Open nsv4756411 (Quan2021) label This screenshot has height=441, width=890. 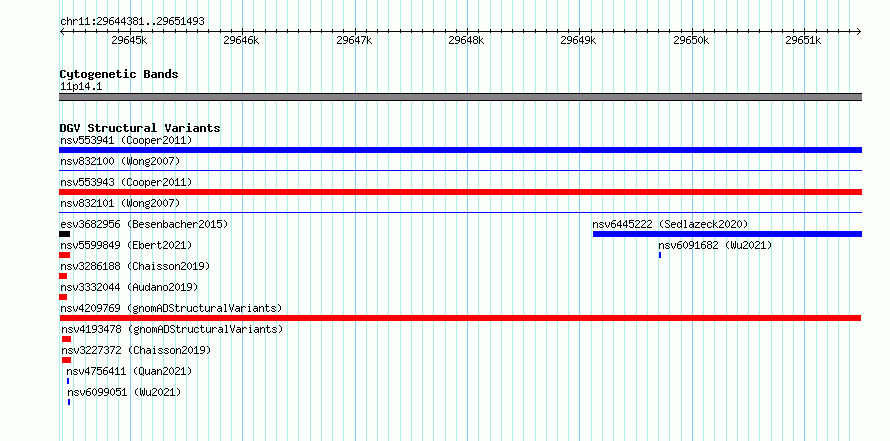129,371
